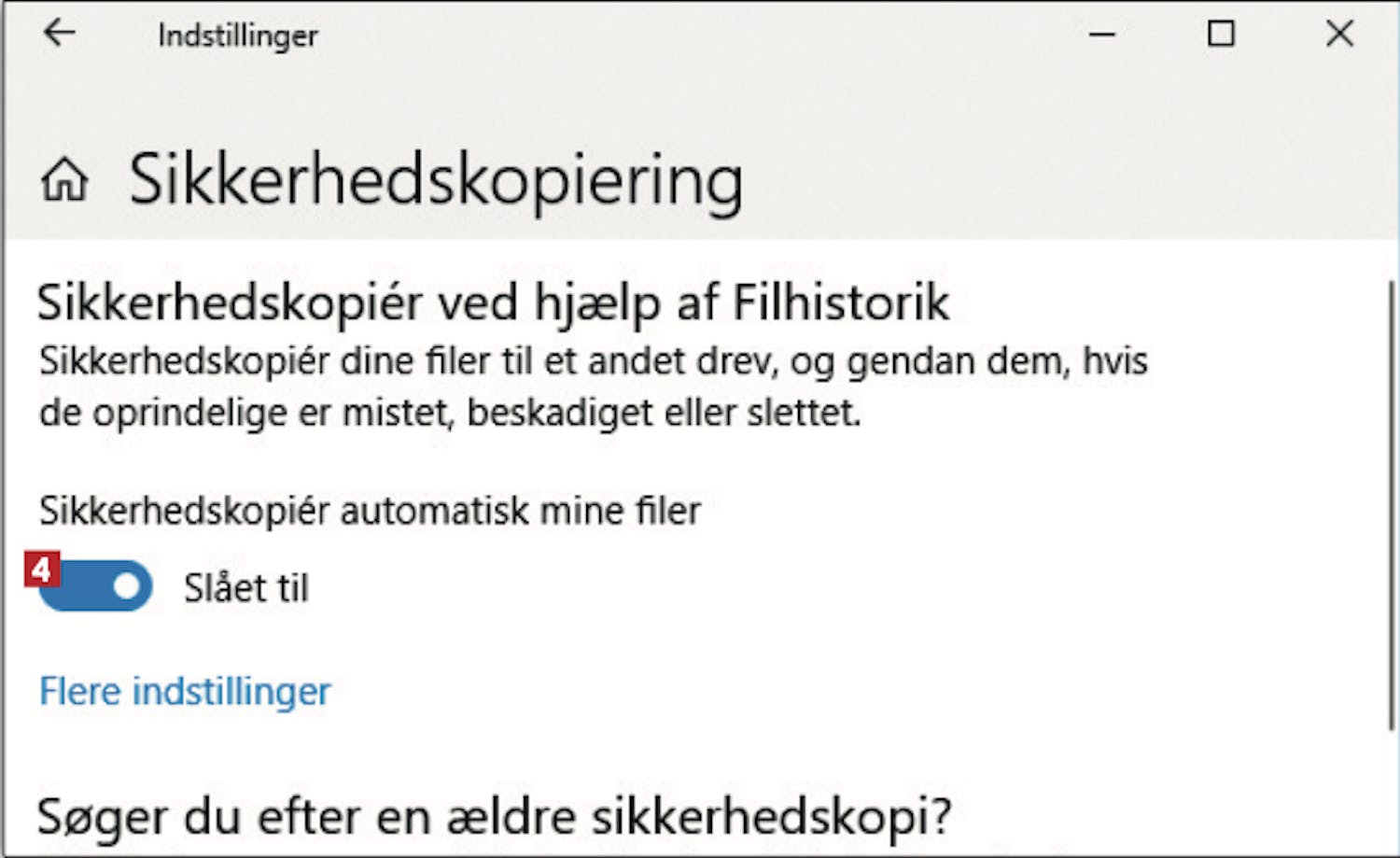Viewport: 1400px width, 858px height.
Task: Click the line starting de oprindelige er mistet
Action: [x=449, y=413]
